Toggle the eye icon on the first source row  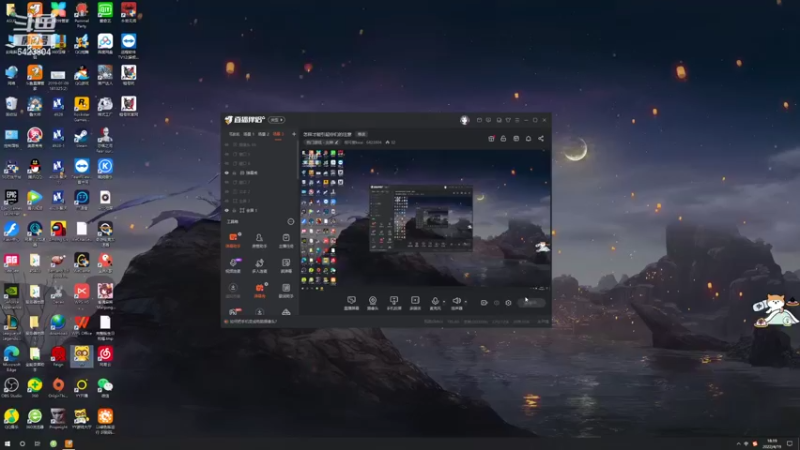(x=227, y=145)
